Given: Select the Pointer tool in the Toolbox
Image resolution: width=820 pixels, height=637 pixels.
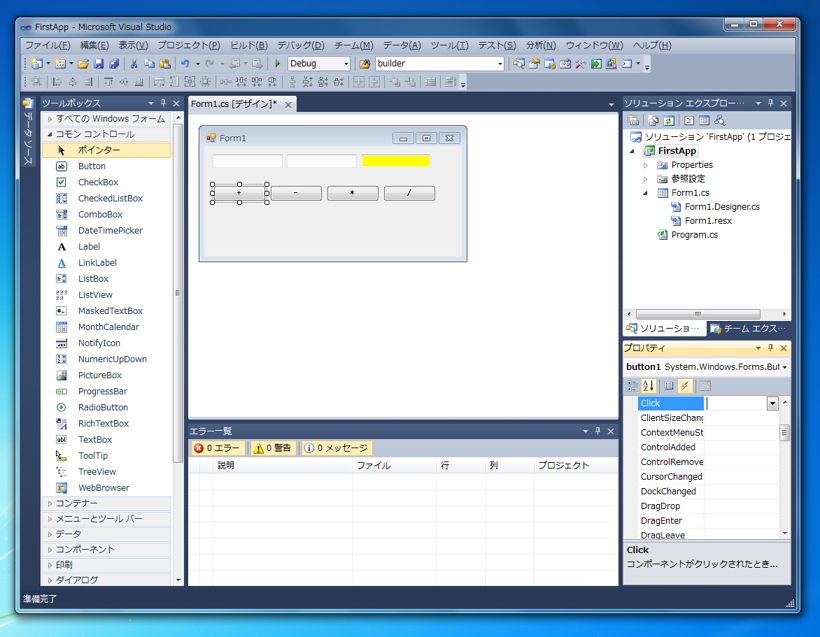Looking at the screenshot, I should [75, 150].
